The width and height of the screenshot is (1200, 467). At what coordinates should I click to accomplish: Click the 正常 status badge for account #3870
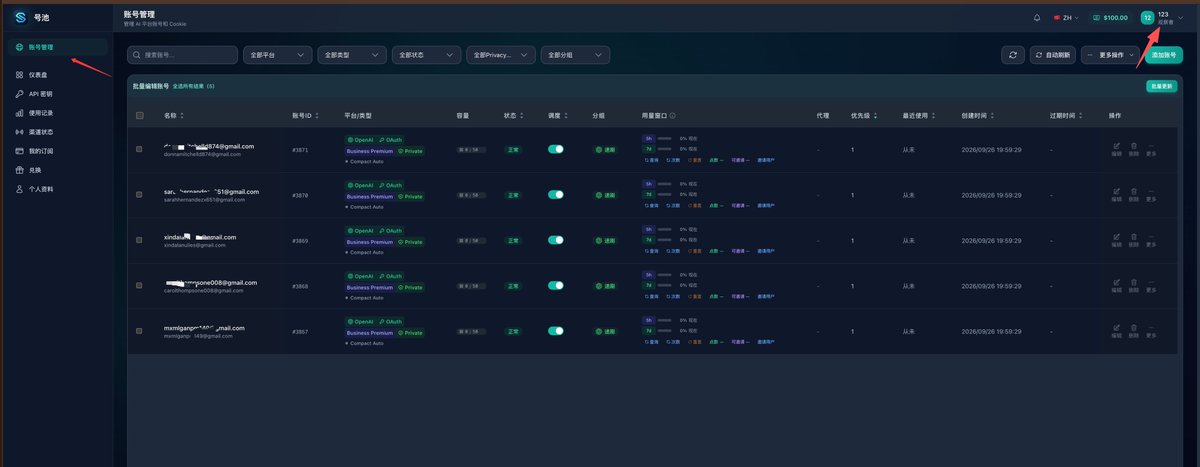pyautogui.click(x=512, y=195)
